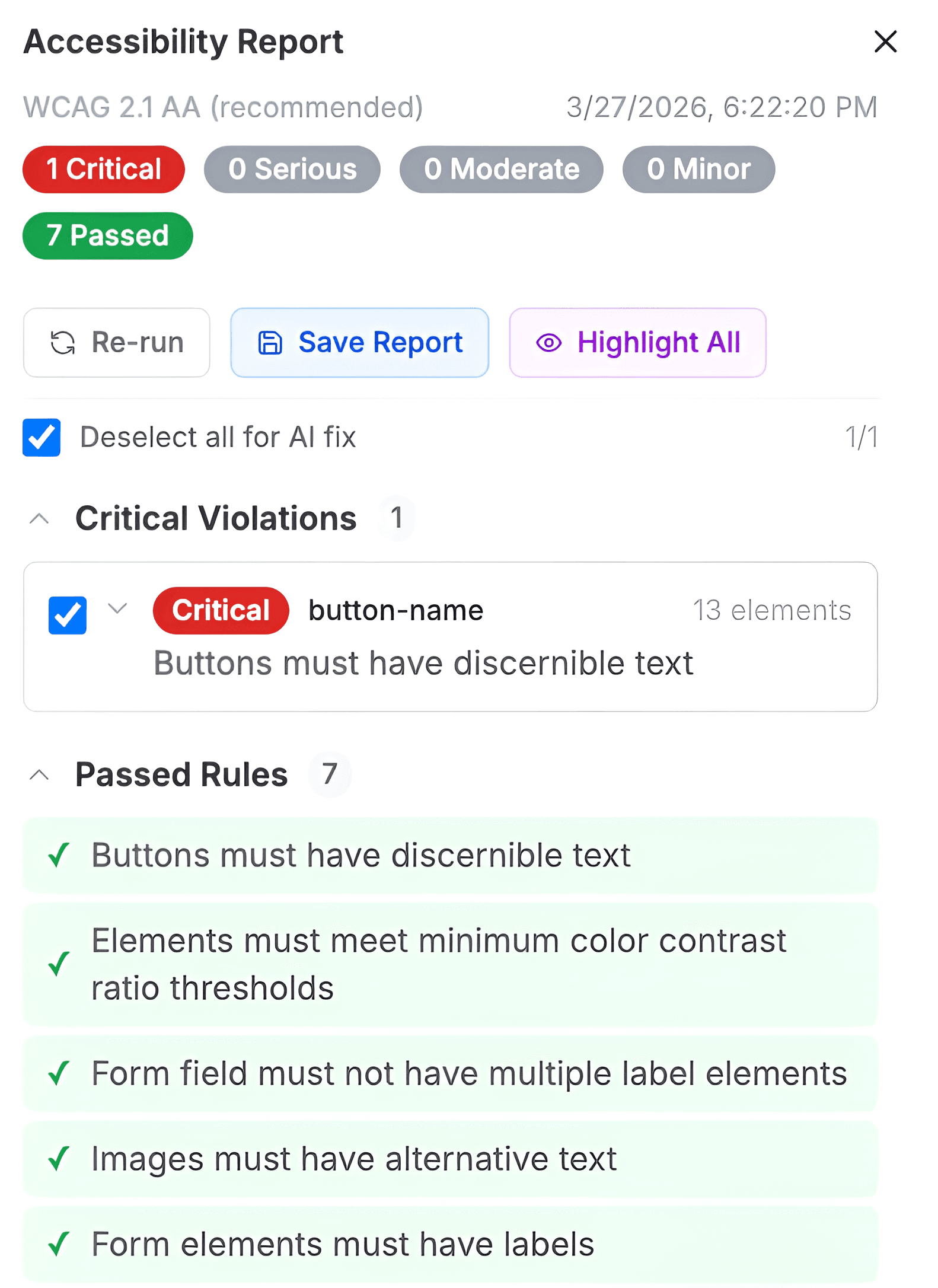The height and width of the screenshot is (1288, 938).
Task: Click the floppy disk icon beside Save Report
Action: 270,343
